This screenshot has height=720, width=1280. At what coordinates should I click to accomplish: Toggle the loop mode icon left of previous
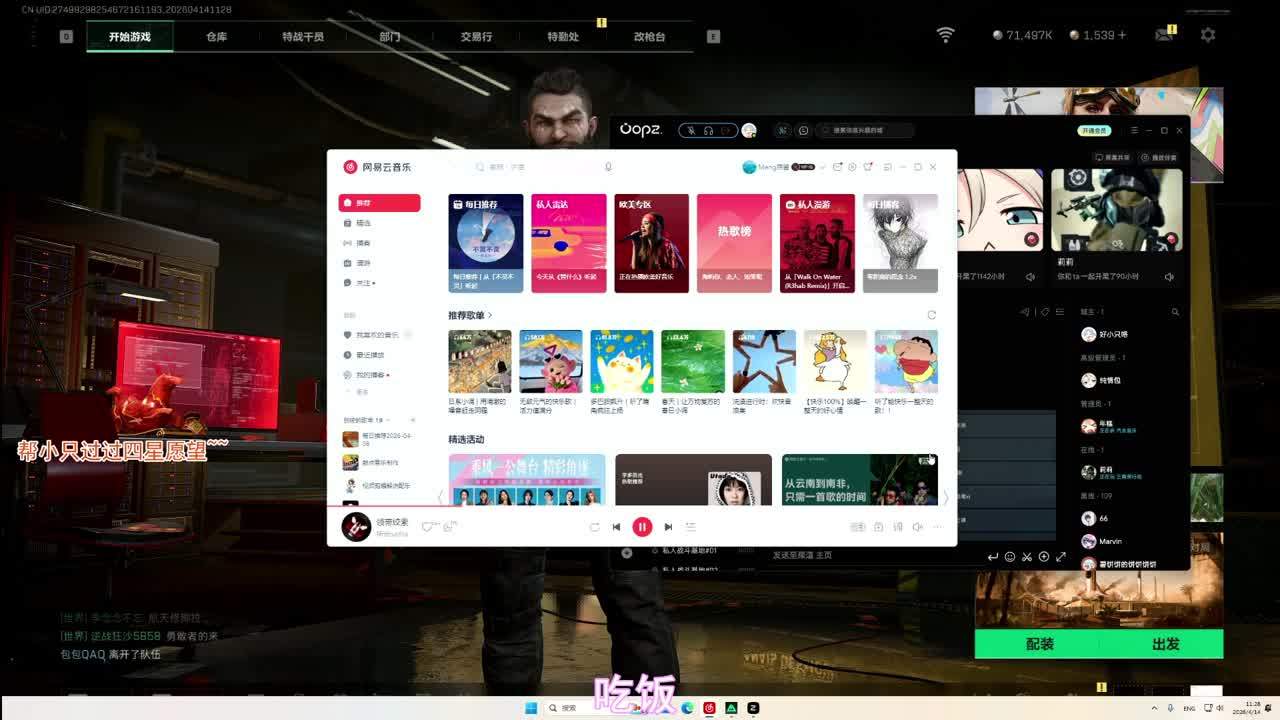[x=594, y=527]
